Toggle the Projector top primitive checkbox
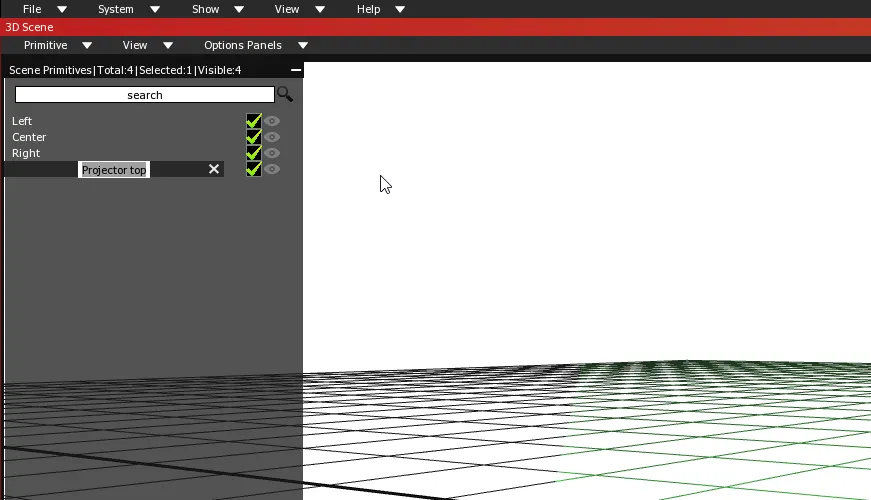 pos(253,169)
